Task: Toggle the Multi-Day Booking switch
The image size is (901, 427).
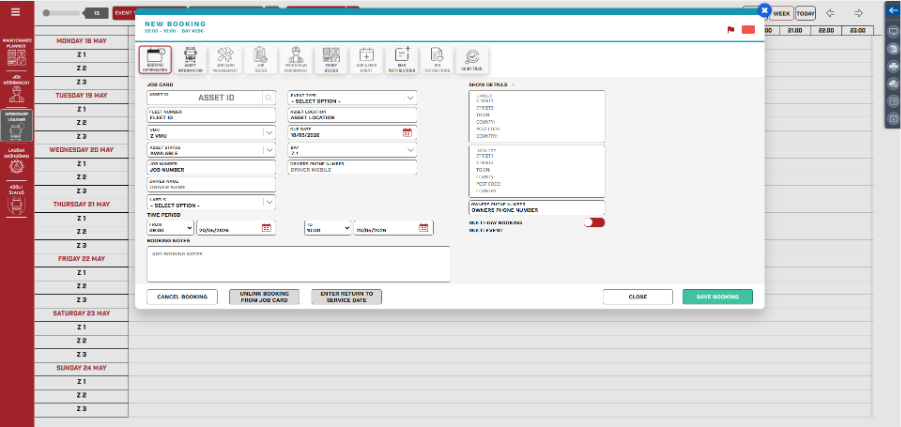Action: click(x=594, y=222)
